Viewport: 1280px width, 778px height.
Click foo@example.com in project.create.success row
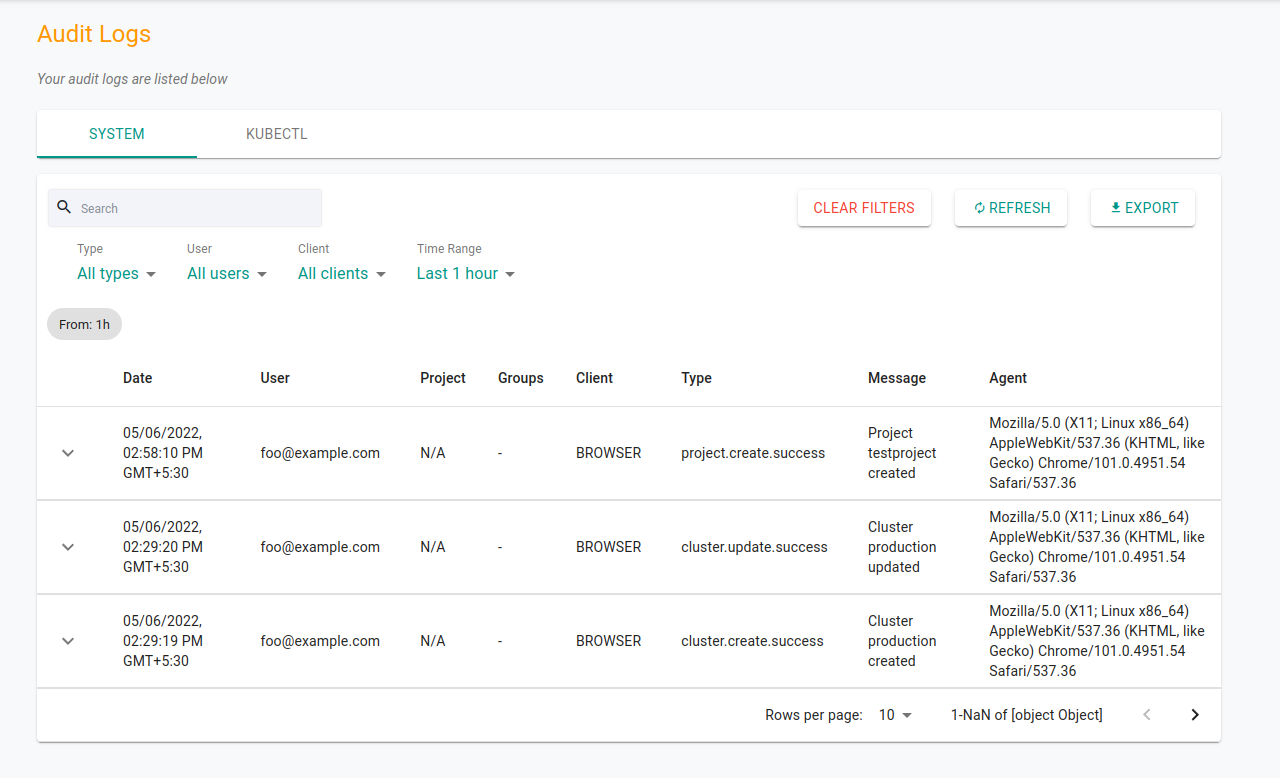pos(320,453)
